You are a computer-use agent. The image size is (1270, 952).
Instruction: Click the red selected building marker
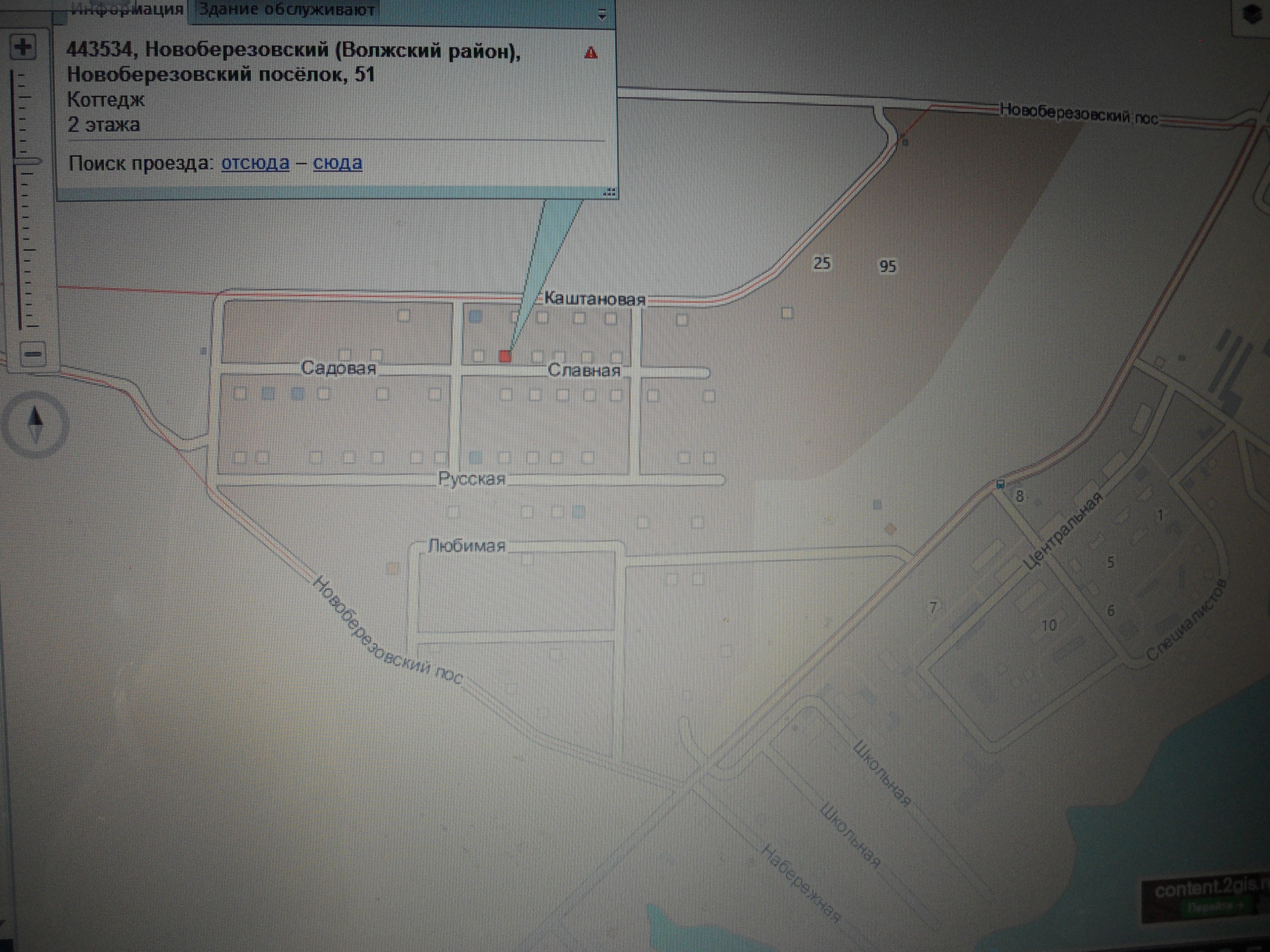click(x=505, y=356)
